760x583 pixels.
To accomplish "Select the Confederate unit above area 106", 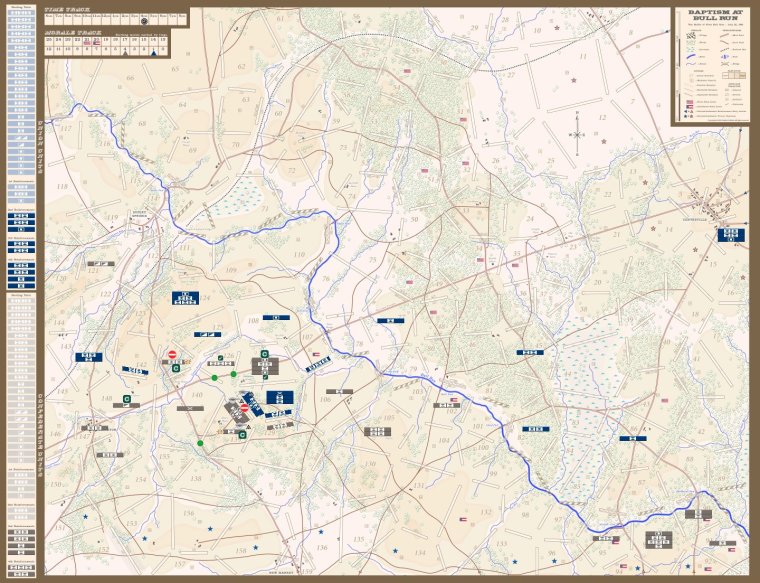I will click(x=339, y=391).
